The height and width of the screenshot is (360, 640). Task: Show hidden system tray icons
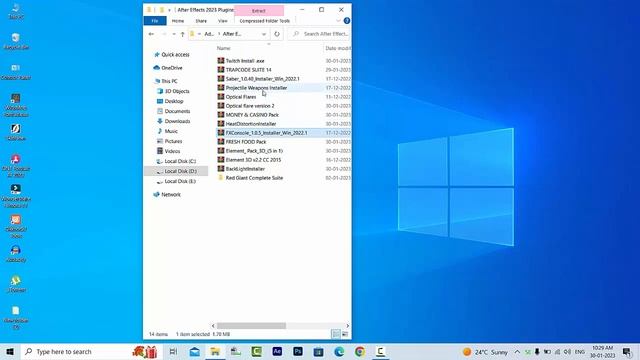517,352
